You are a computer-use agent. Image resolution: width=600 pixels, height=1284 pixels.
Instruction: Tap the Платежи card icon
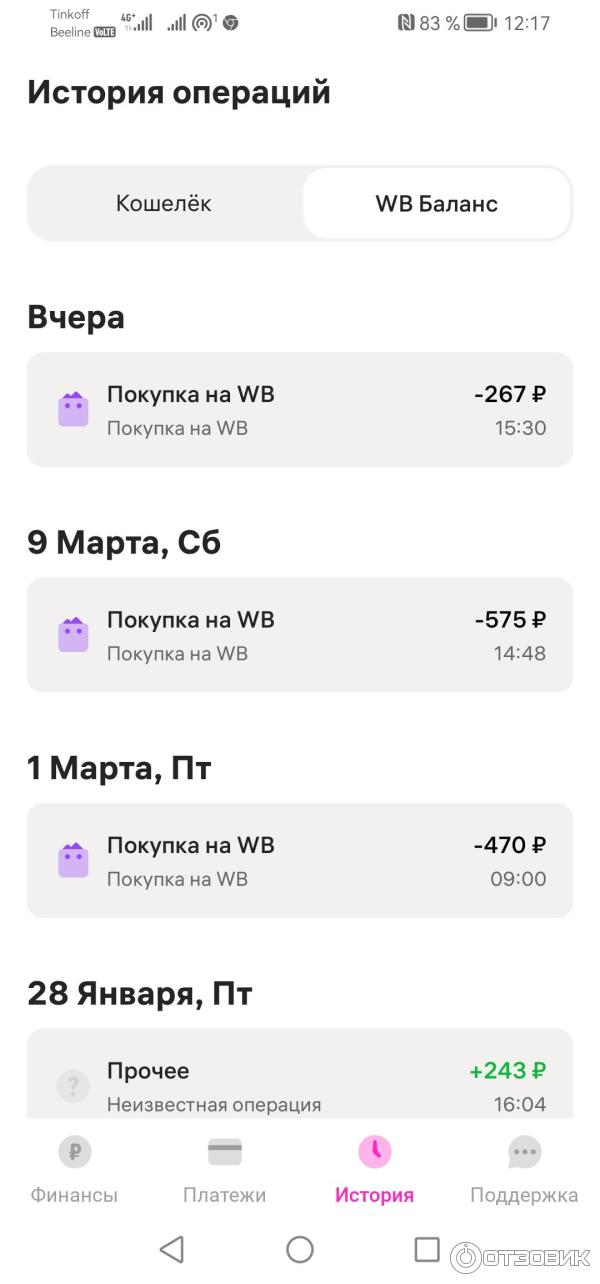point(225,1152)
